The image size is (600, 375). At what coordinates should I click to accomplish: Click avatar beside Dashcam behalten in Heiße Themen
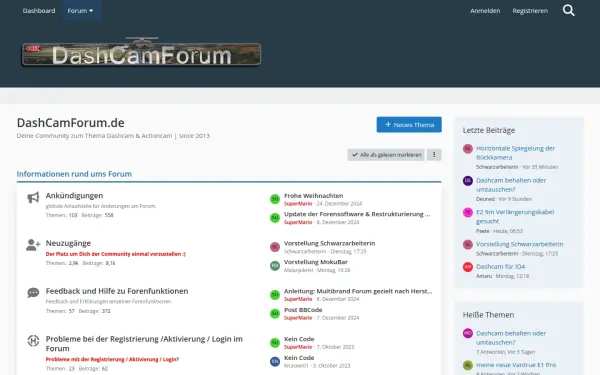tap(468, 333)
